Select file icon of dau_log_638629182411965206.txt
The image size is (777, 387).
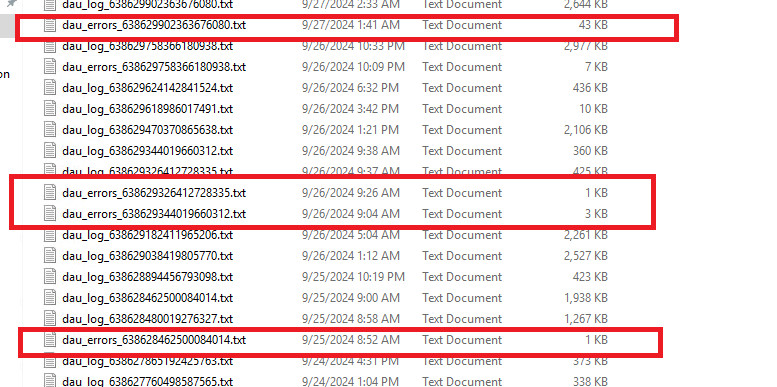click(50, 235)
